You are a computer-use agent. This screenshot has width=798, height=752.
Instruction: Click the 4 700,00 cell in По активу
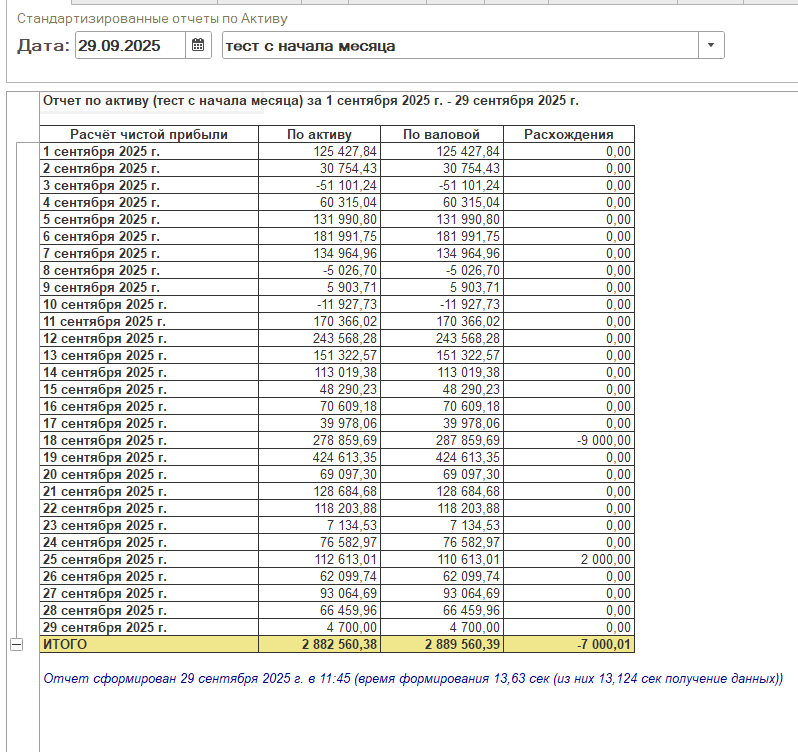click(320, 627)
